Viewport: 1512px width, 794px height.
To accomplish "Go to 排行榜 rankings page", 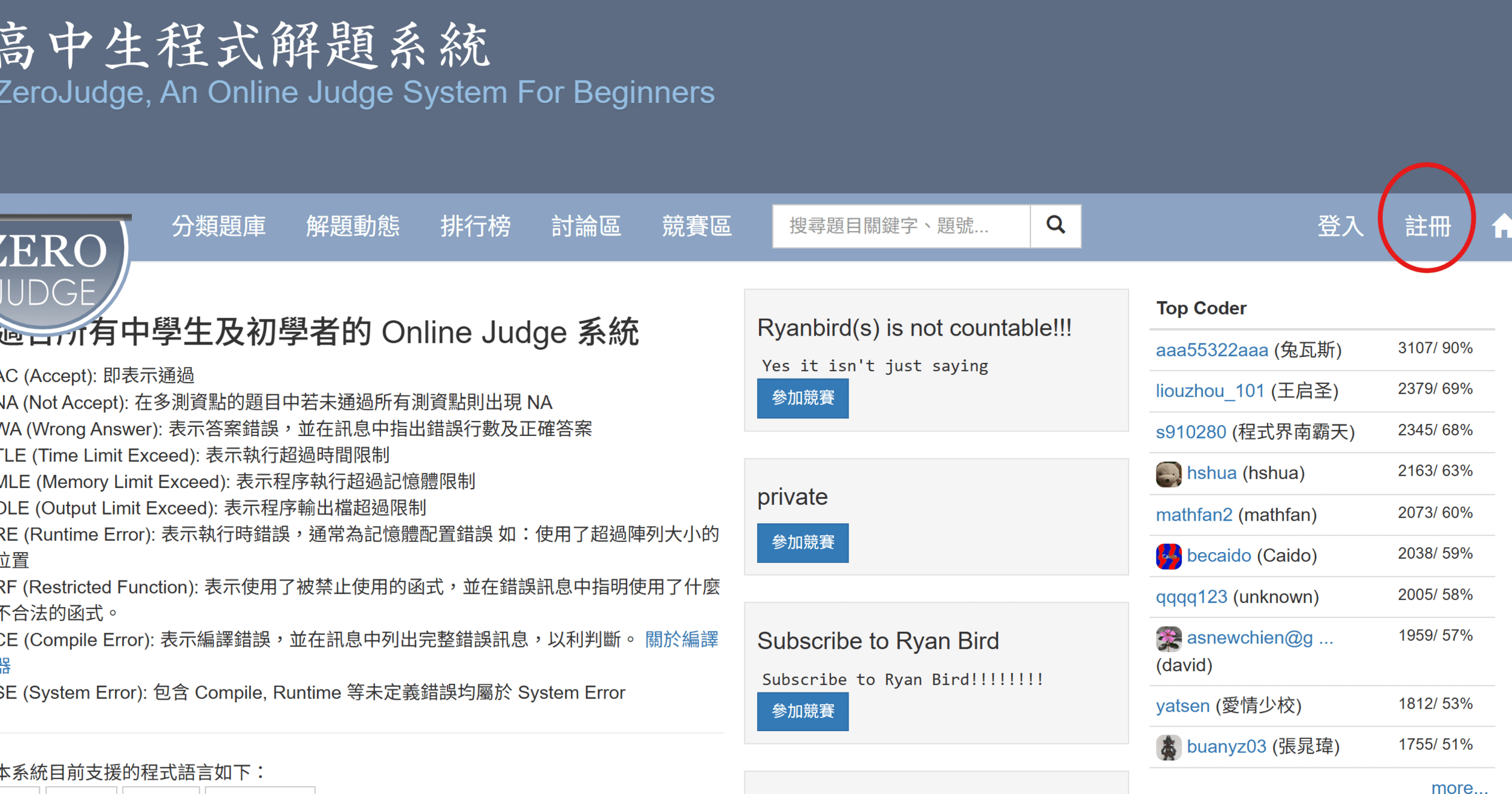I will click(475, 226).
